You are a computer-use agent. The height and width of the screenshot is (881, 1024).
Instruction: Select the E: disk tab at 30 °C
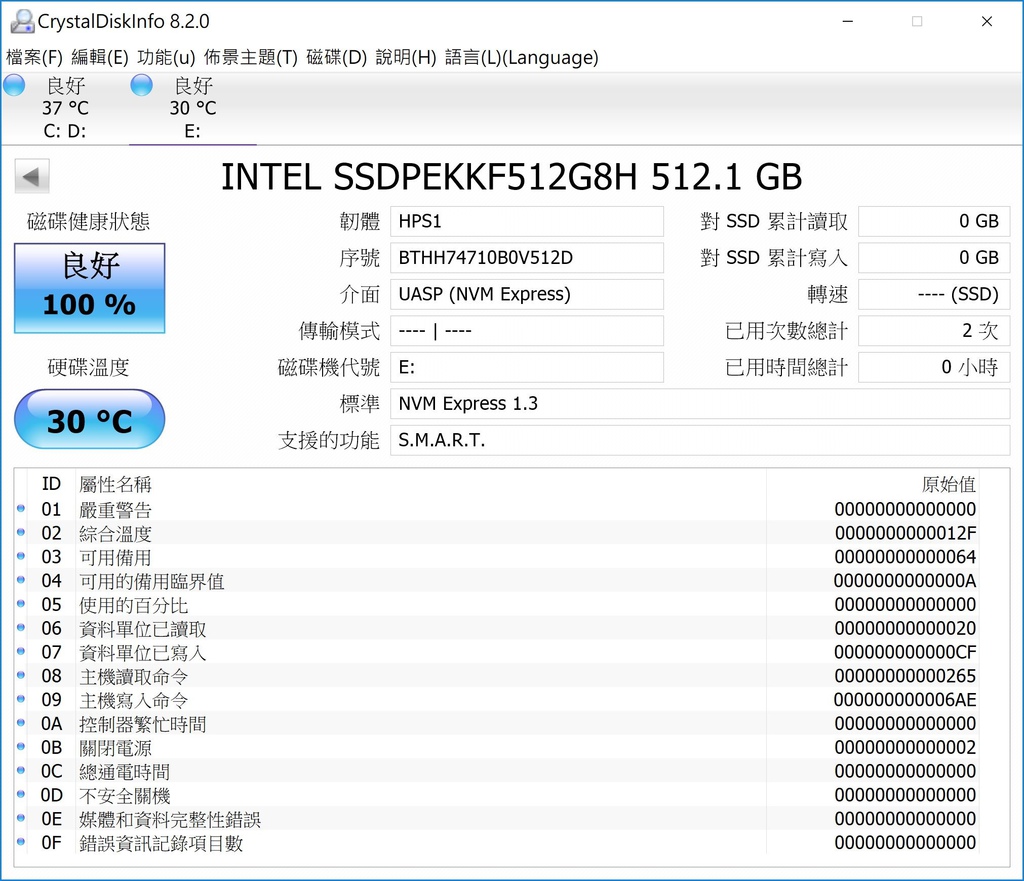click(193, 108)
